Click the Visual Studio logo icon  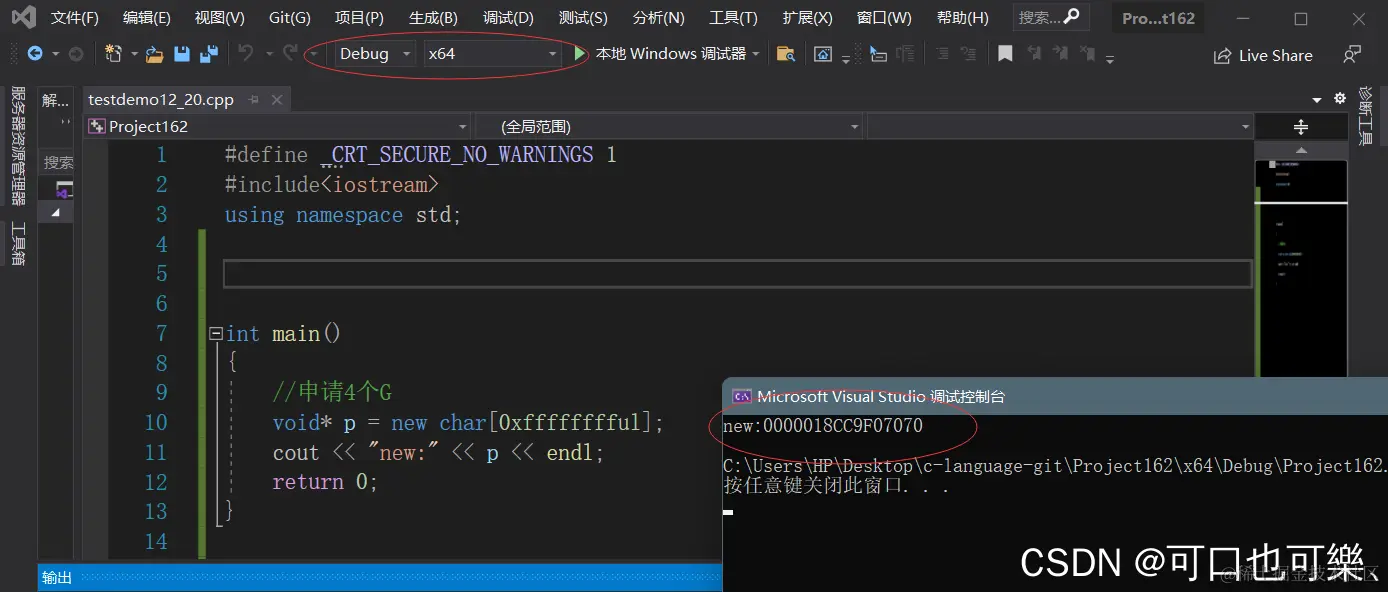[x=23, y=17]
